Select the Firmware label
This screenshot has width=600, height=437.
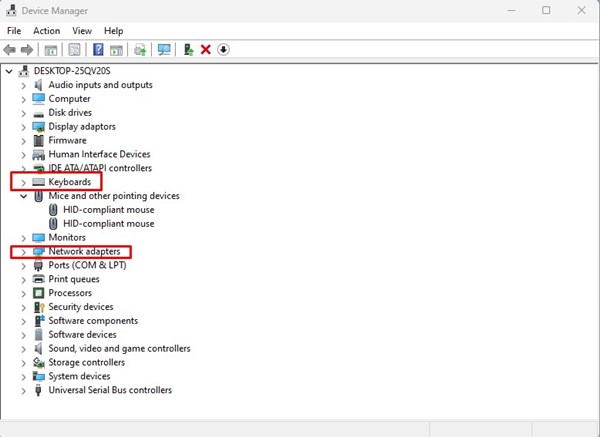click(67, 140)
